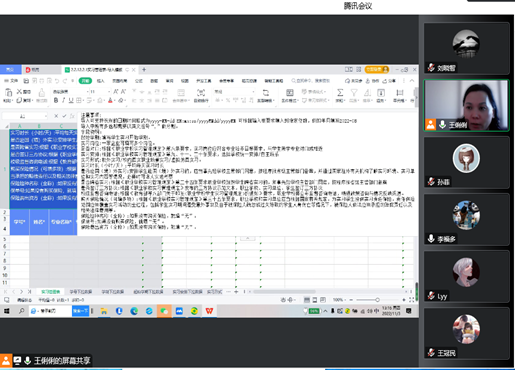515x370 pixels.
Task: Click the taskbar search magnifier
Action: pos(22,311)
